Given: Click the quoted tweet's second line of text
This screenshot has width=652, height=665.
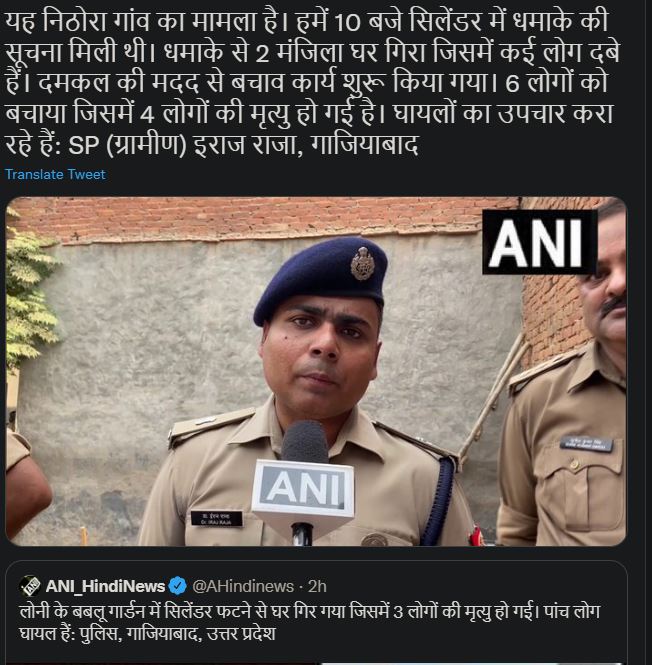Looking at the screenshot, I should [148, 634].
